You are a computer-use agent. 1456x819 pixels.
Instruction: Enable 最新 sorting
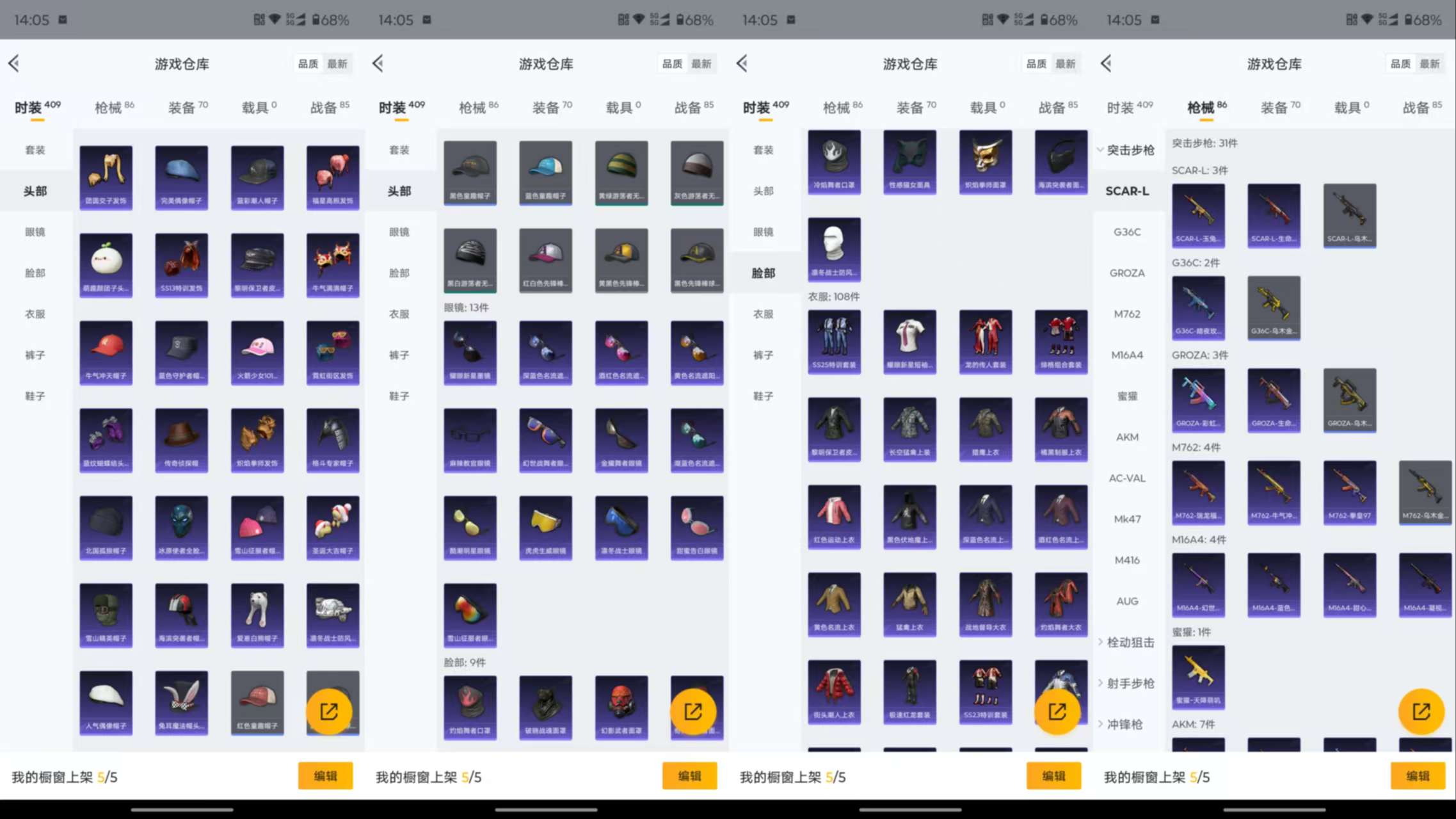337,63
